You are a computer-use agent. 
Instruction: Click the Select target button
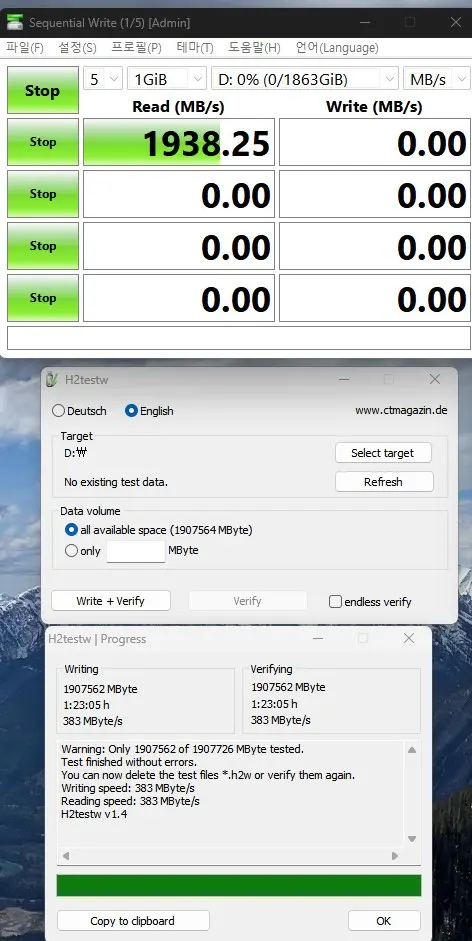(x=383, y=453)
